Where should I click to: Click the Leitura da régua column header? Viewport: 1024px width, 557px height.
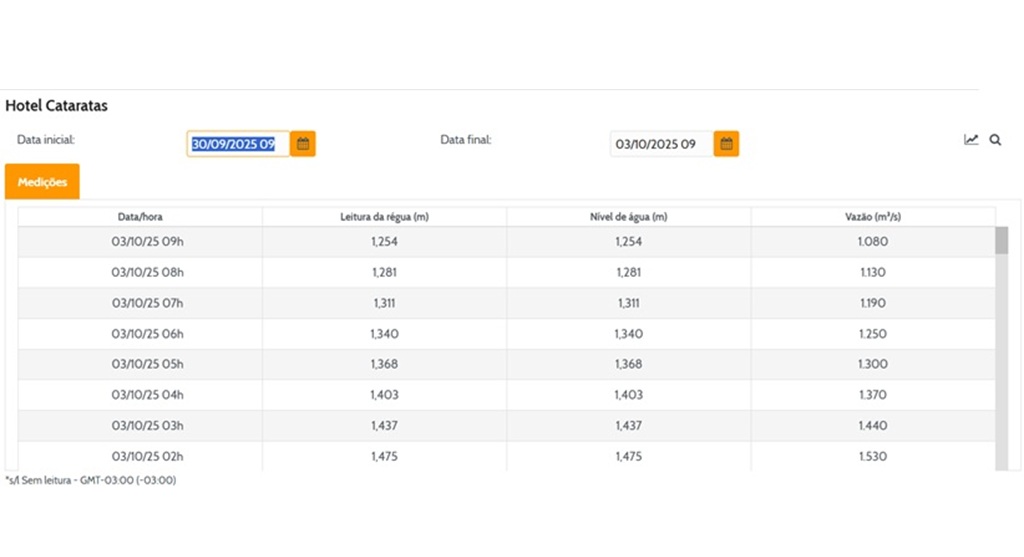click(385, 217)
